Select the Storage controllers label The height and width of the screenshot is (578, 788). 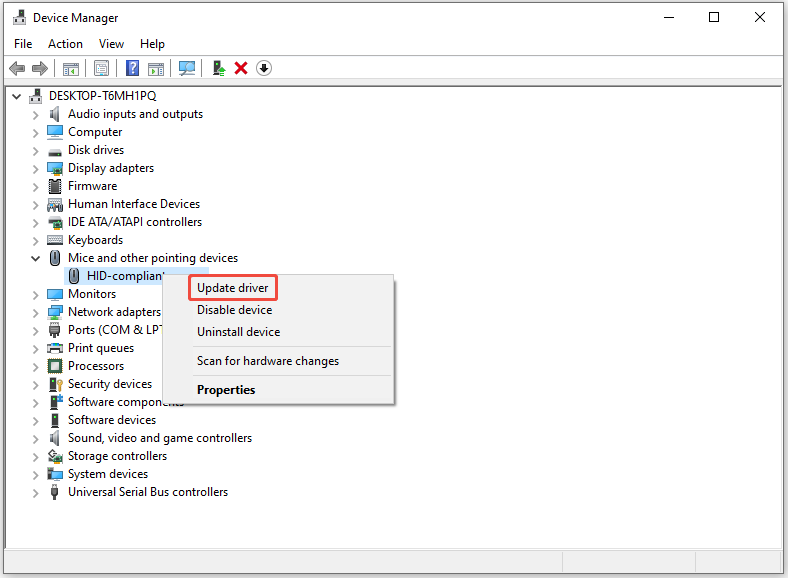(x=118, y=456)
